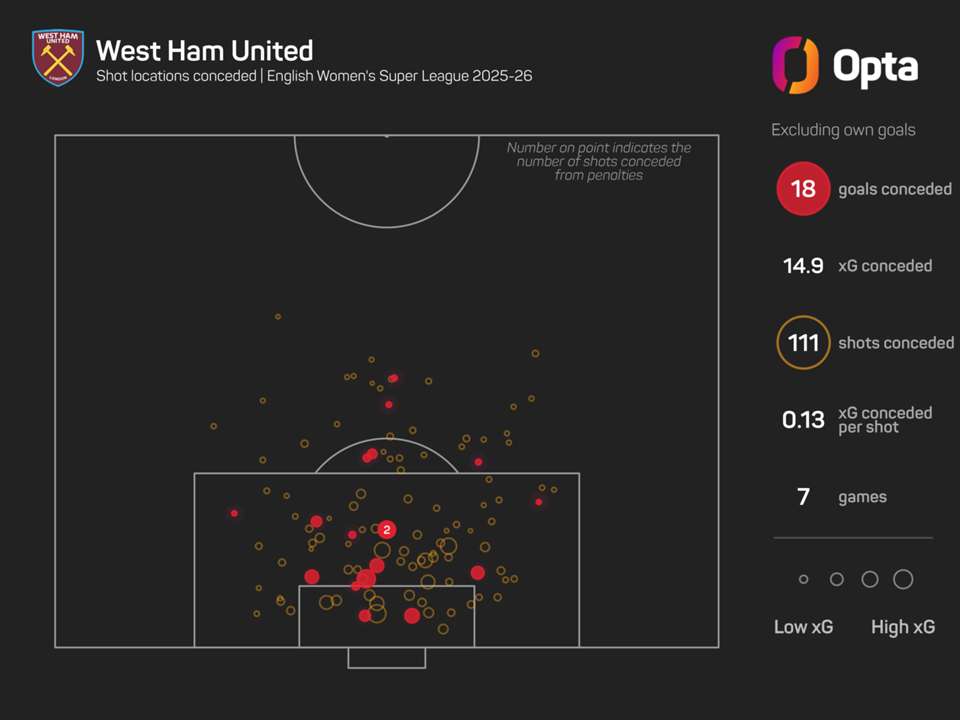Click the Excluding own goals label
This screenshot has height=720, width=960.
(843, 130)
